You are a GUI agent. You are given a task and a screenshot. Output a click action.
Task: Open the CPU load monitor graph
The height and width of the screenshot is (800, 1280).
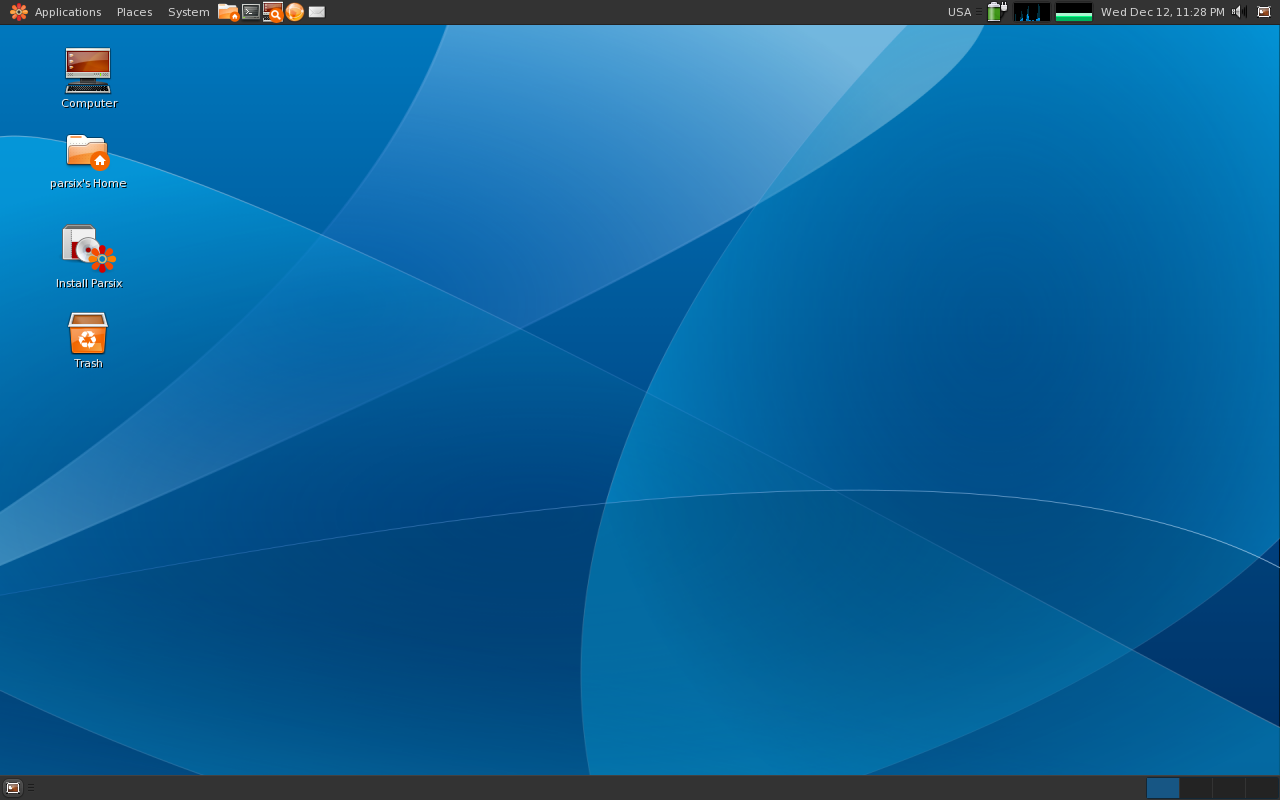pyautogui.click(x=1032, y=12)
